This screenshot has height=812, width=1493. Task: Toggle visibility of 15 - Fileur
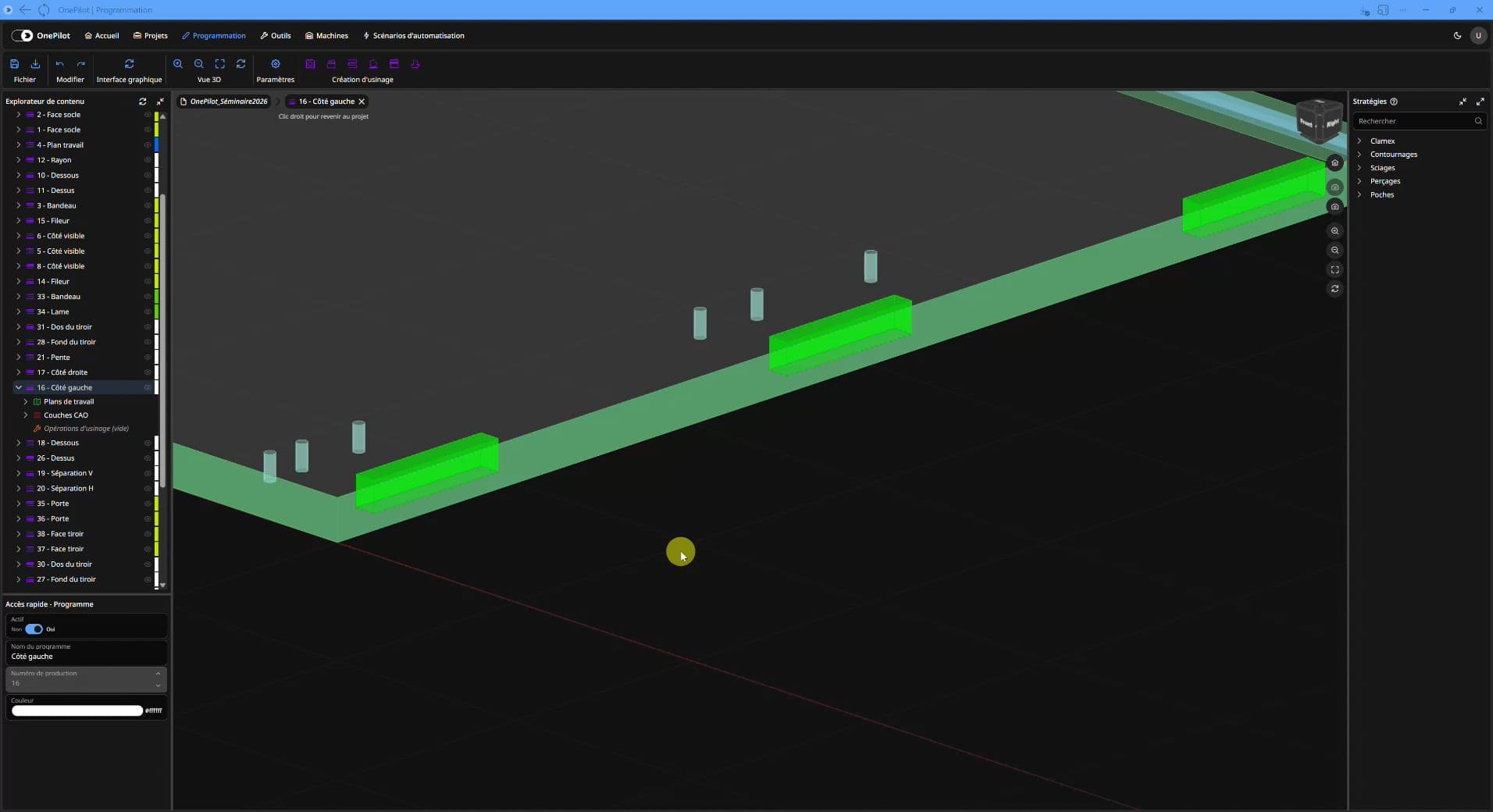point(148,221)
